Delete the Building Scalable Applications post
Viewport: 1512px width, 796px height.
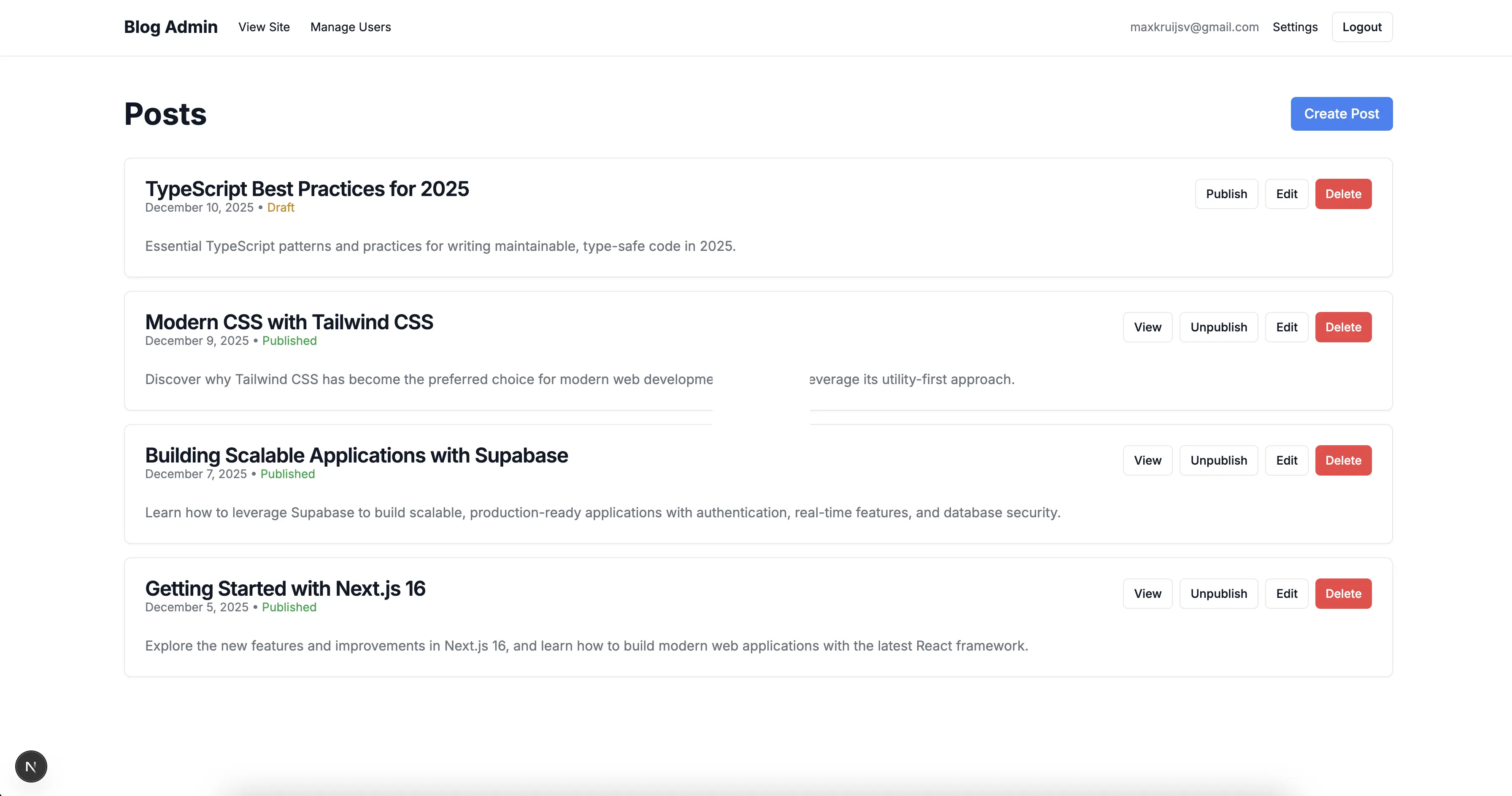[1343, 460]
